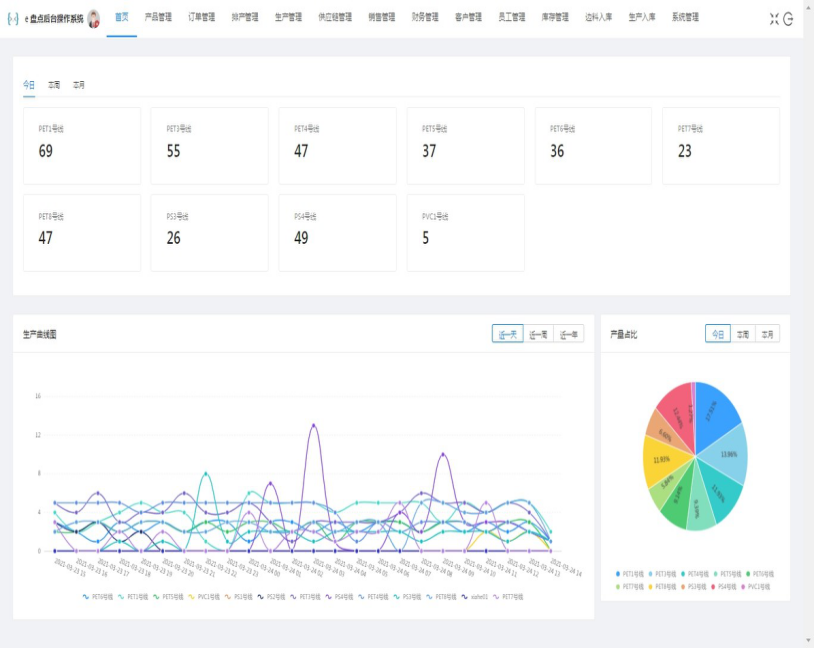This screenshot has width=814, height=648.
Task: Open the 库存管理 menu item
Action: point(555,18)
